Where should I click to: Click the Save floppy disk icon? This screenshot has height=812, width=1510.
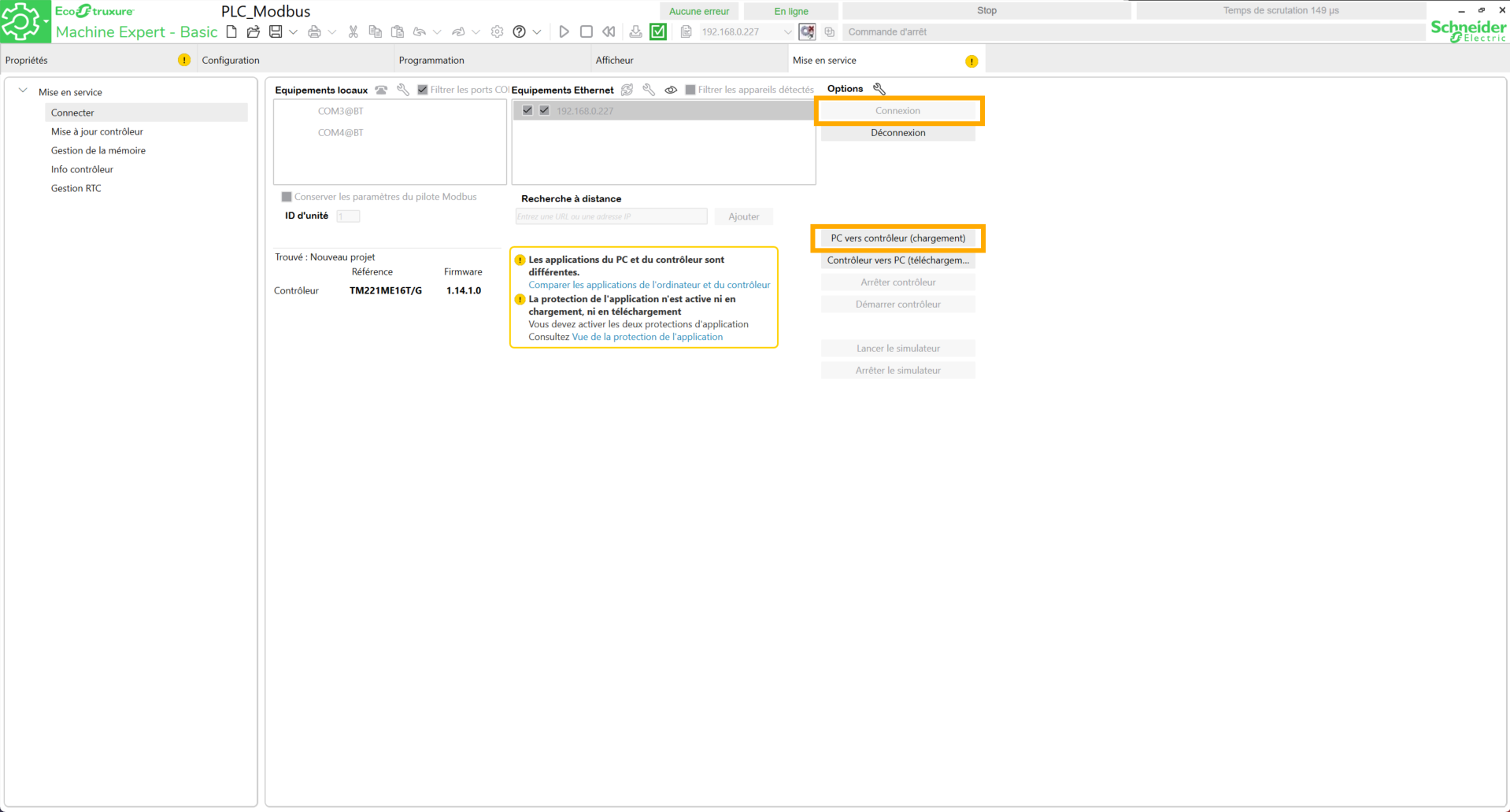tap(276, 31)
